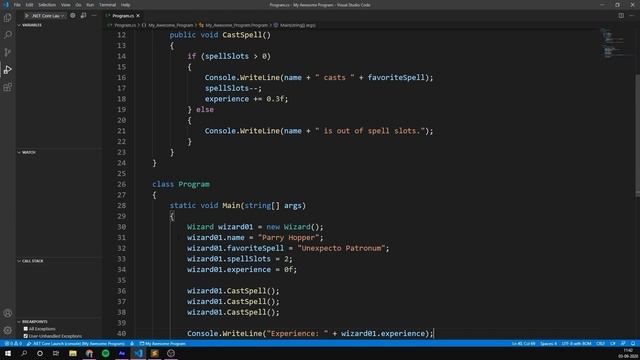640x360 pixels.
Task: Open Task View from the taskbar
Action: click(56, 353)
